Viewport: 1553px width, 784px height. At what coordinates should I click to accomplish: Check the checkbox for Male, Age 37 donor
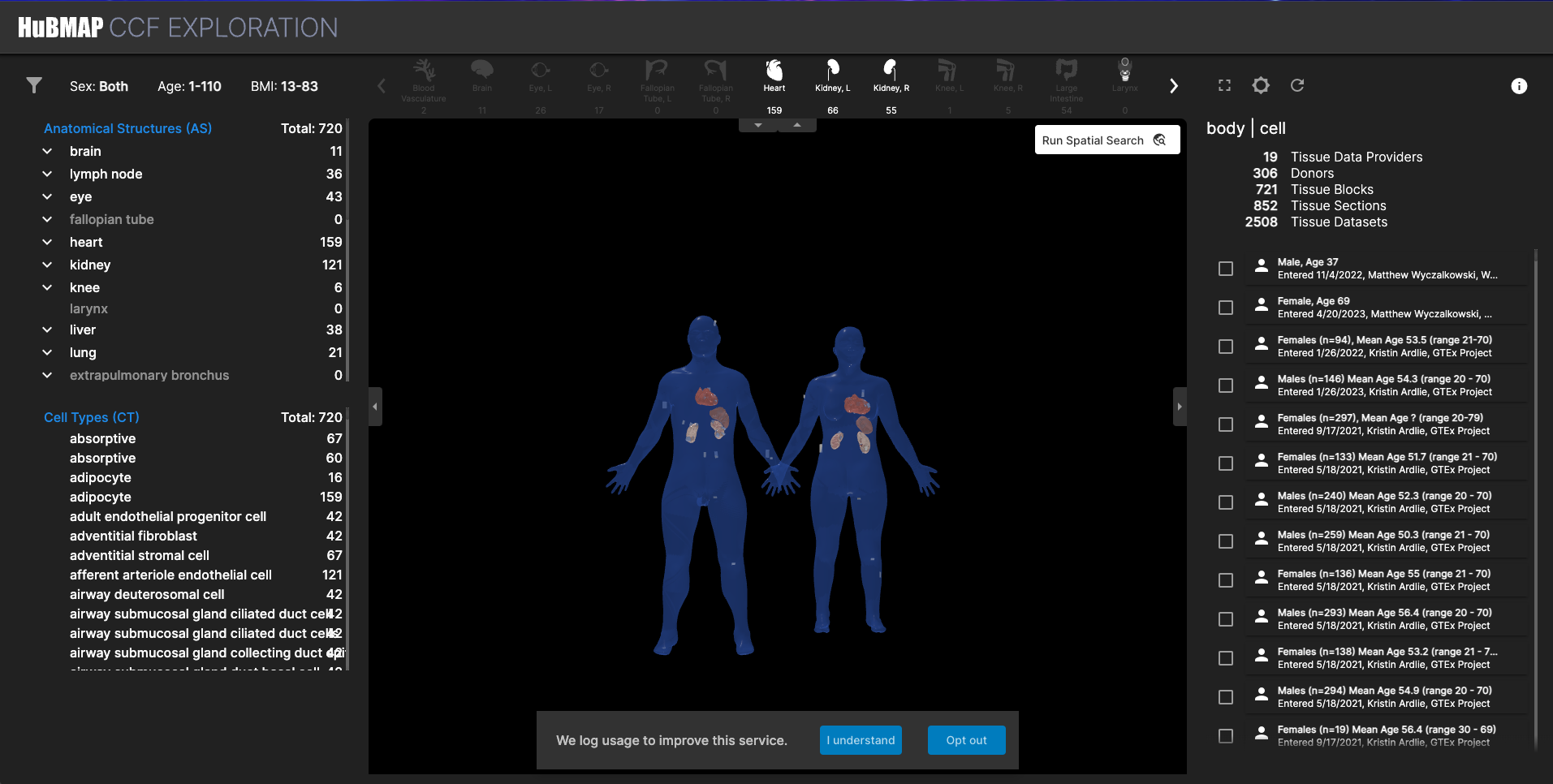coord(1226,268)
